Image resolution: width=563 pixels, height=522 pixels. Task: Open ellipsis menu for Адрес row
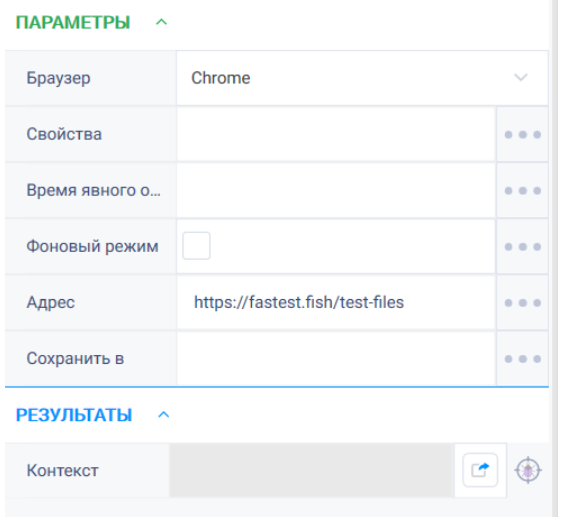pos(522,303)
